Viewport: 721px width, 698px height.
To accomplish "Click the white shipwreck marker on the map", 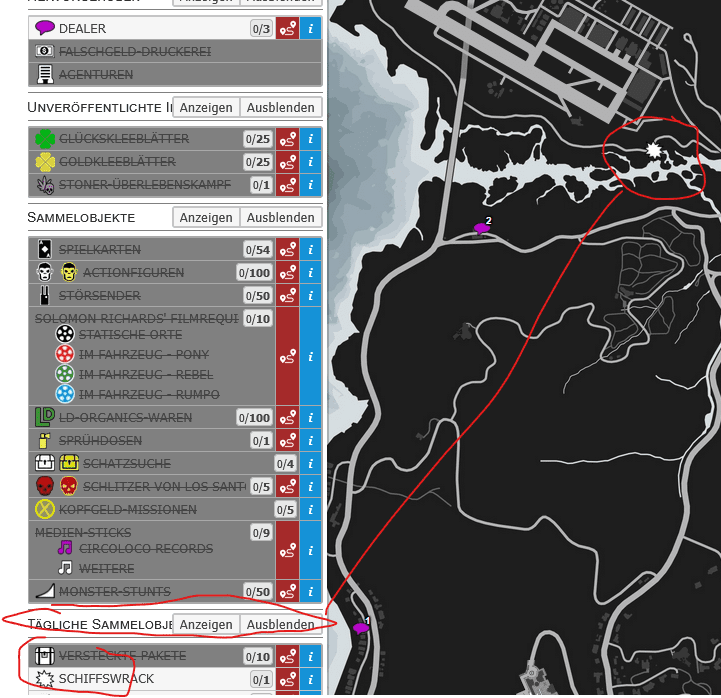I will (653, 150).
